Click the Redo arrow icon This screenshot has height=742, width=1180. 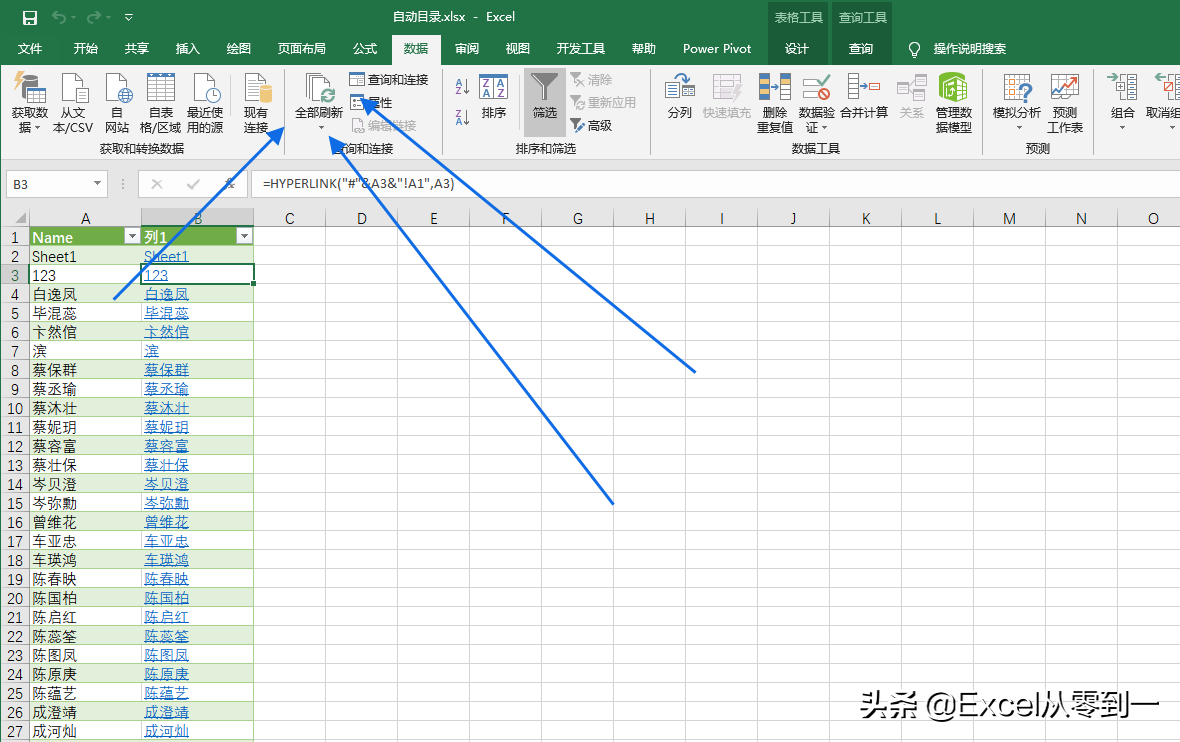pos(94,17)
